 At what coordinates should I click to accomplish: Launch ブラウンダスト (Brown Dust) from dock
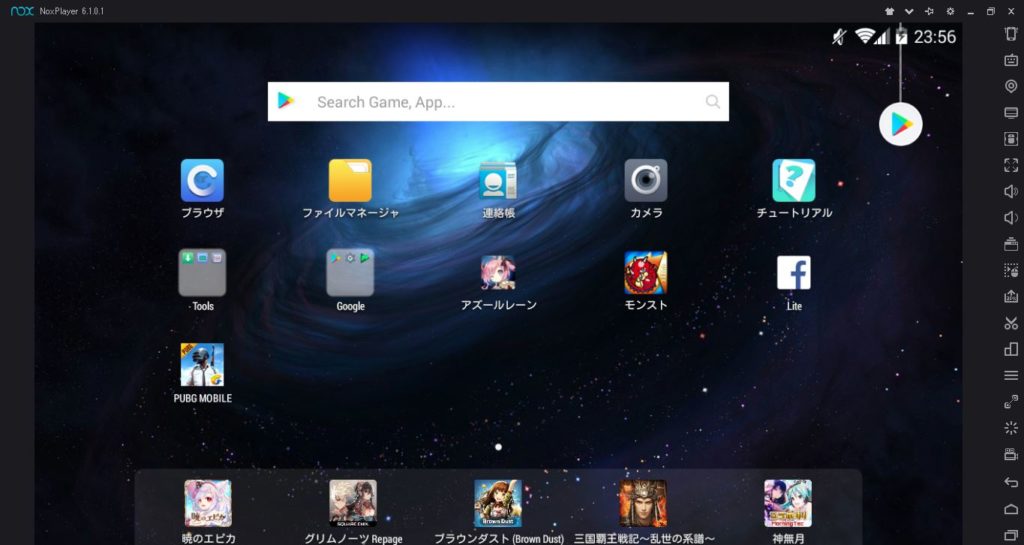(498, 503)
